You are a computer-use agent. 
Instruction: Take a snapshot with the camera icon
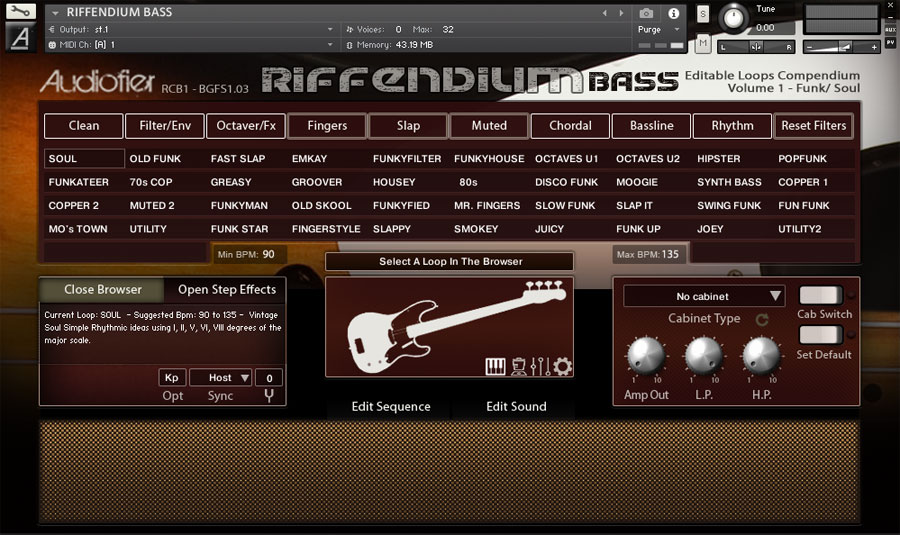646,13
